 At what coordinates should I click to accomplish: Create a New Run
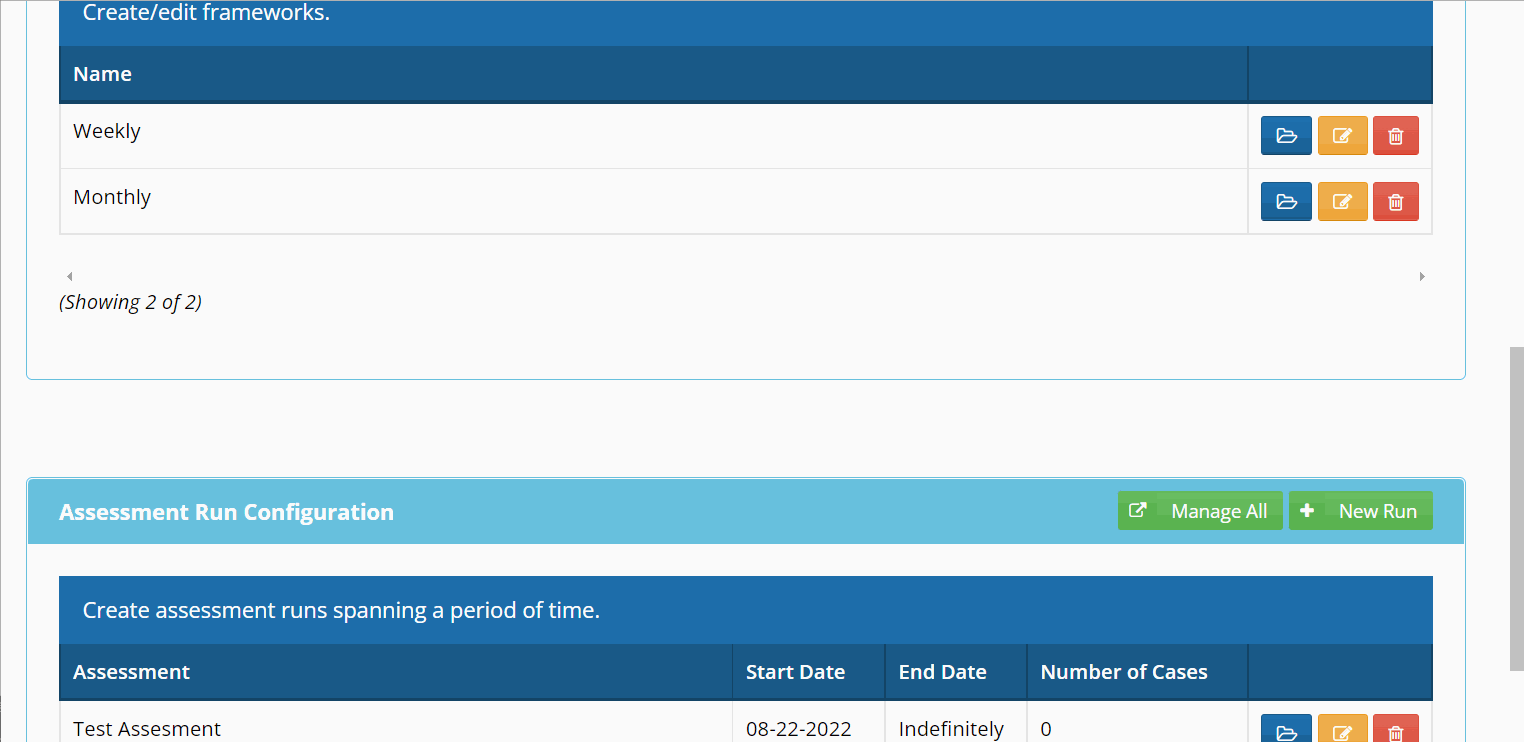[x=1361, y=510]
